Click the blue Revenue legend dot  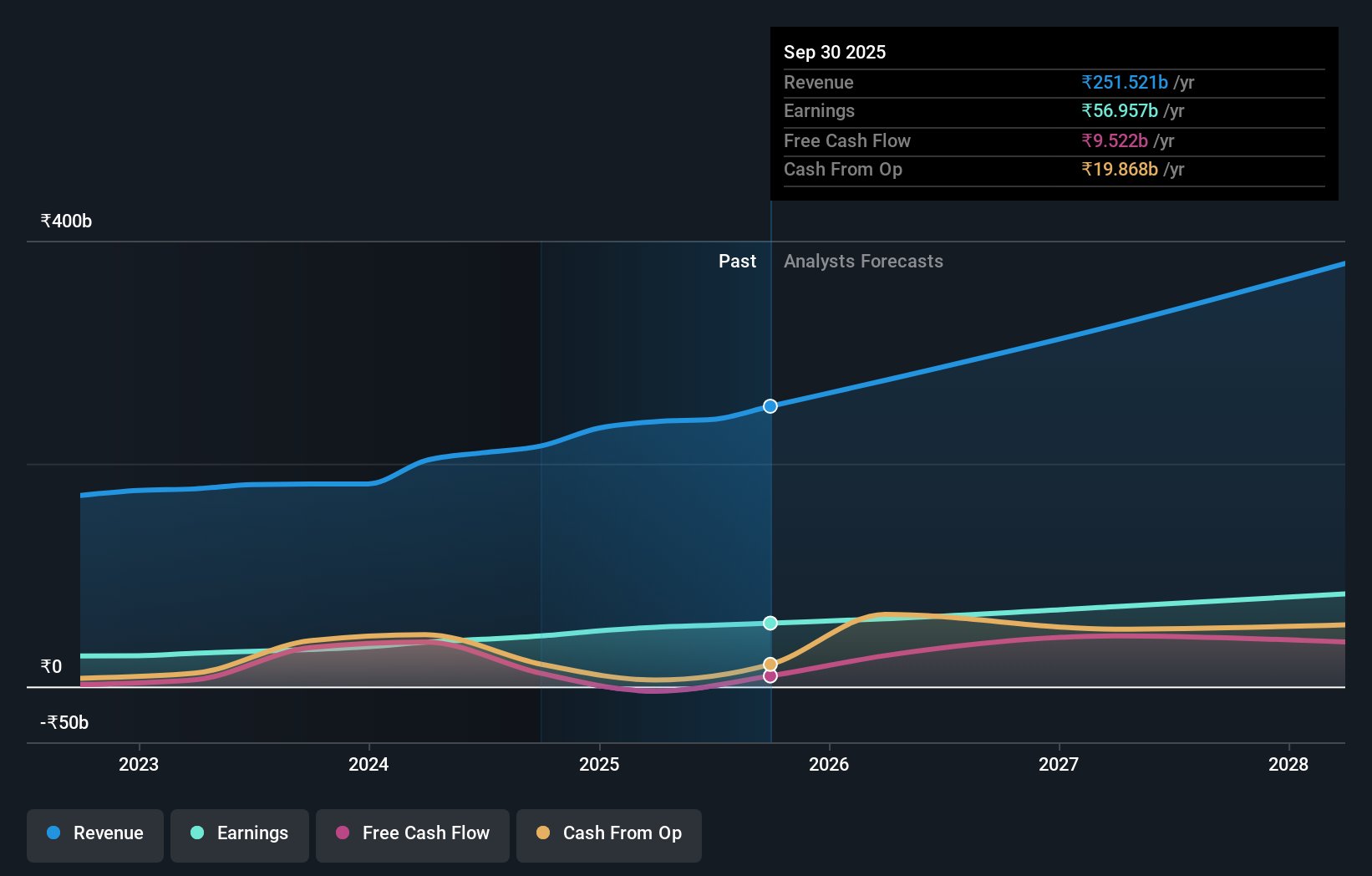pyautogui.click(x=53, y=833)
